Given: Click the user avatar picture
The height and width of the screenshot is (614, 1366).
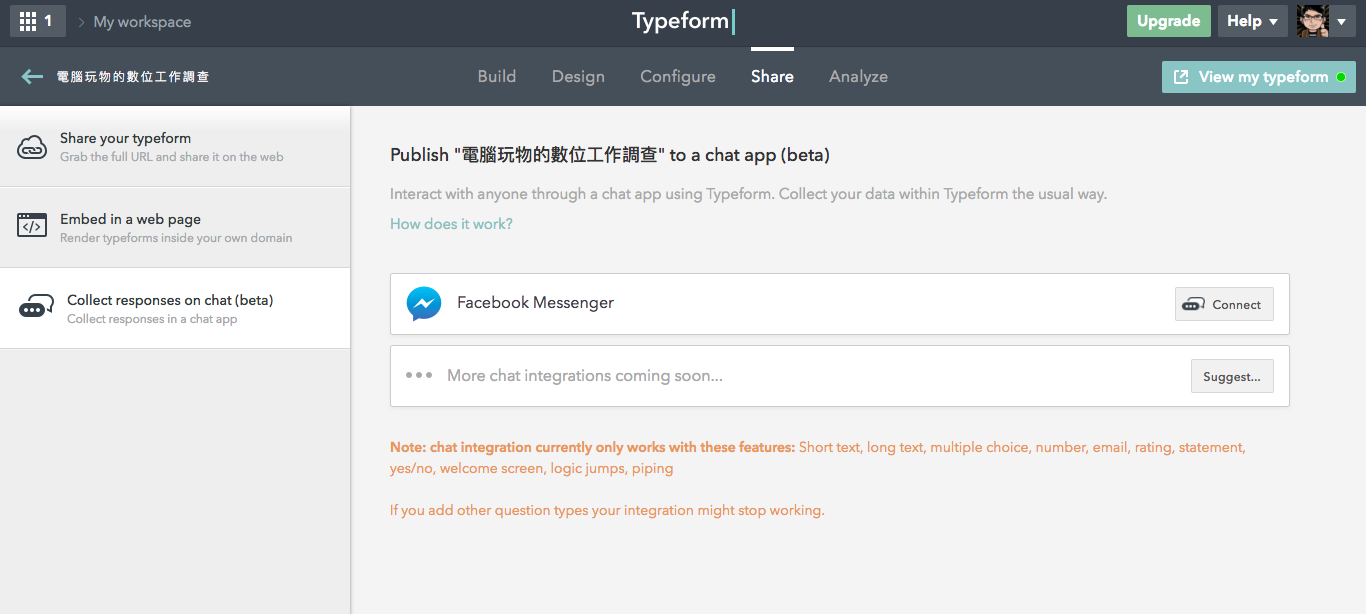Looking at the screenshot, I should [x=1313, y=21].
